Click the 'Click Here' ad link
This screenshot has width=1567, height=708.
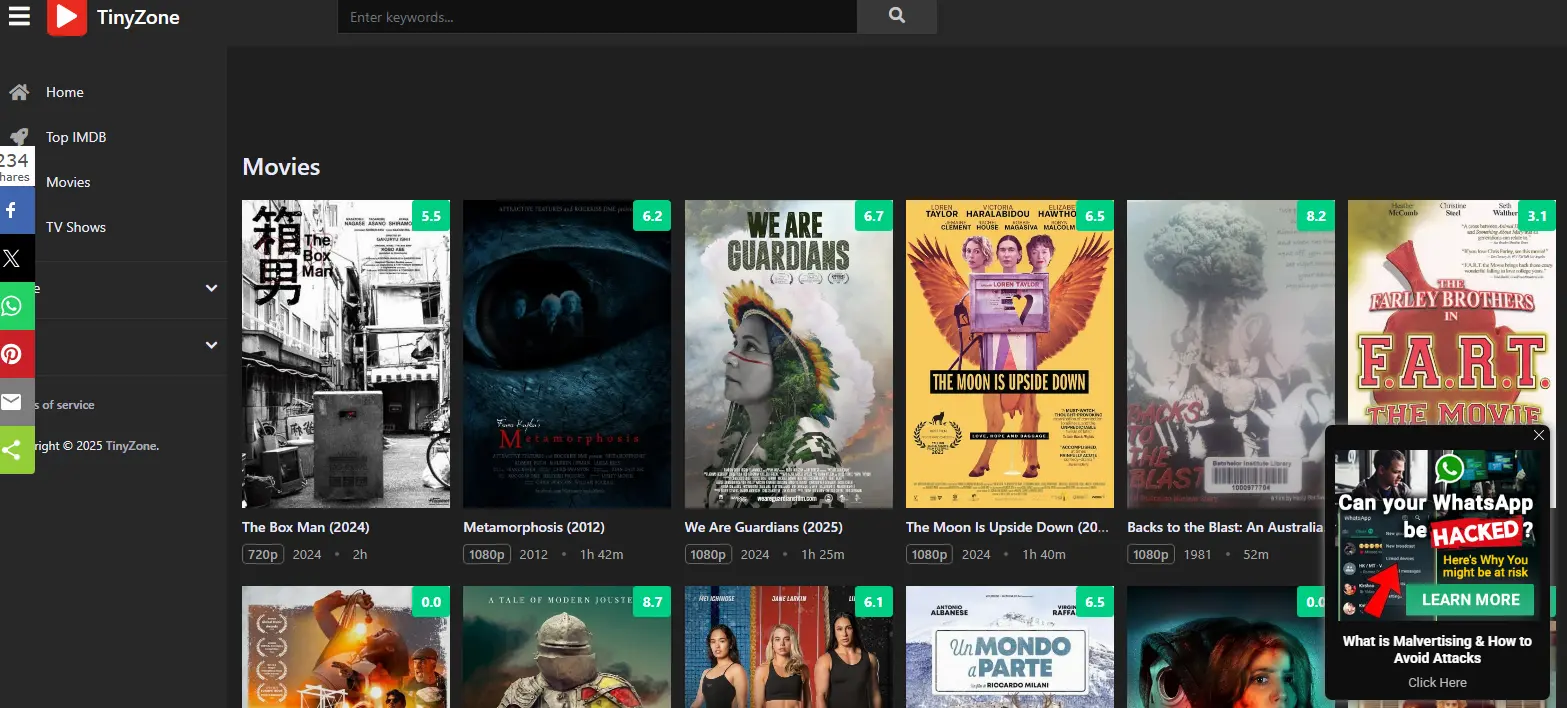[x=1437, y=683]
